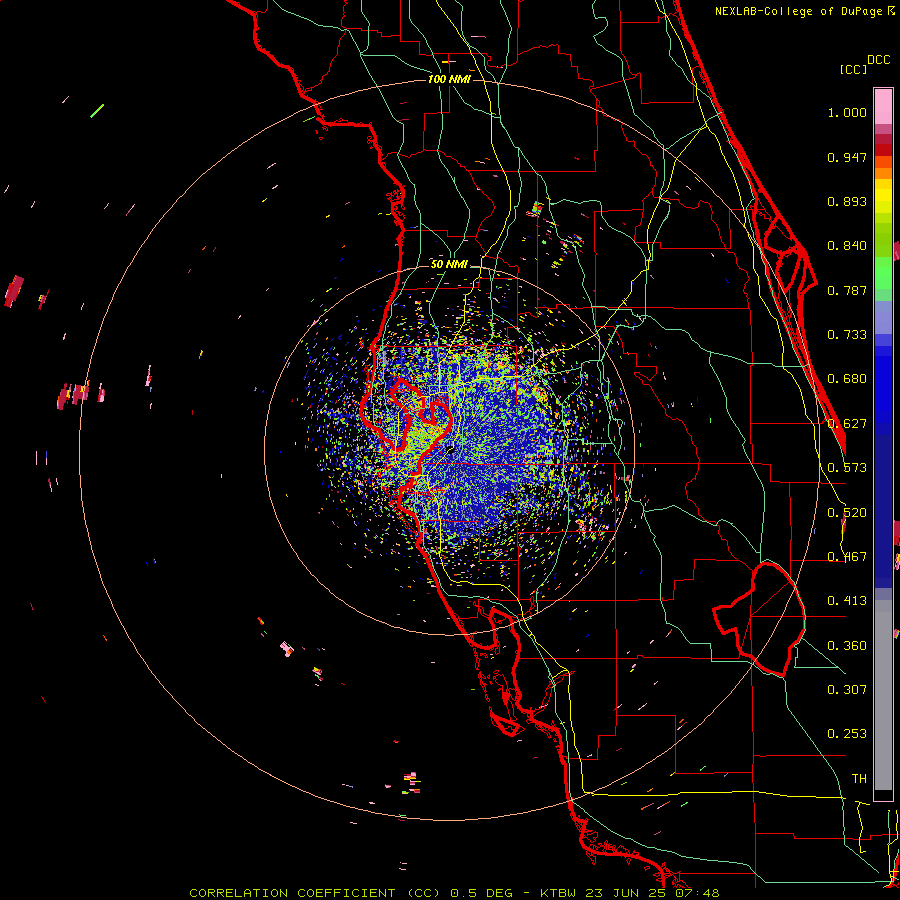Click the 0.413 legend value
Viewport: 900px width, 900px height.
coord(847,601)
